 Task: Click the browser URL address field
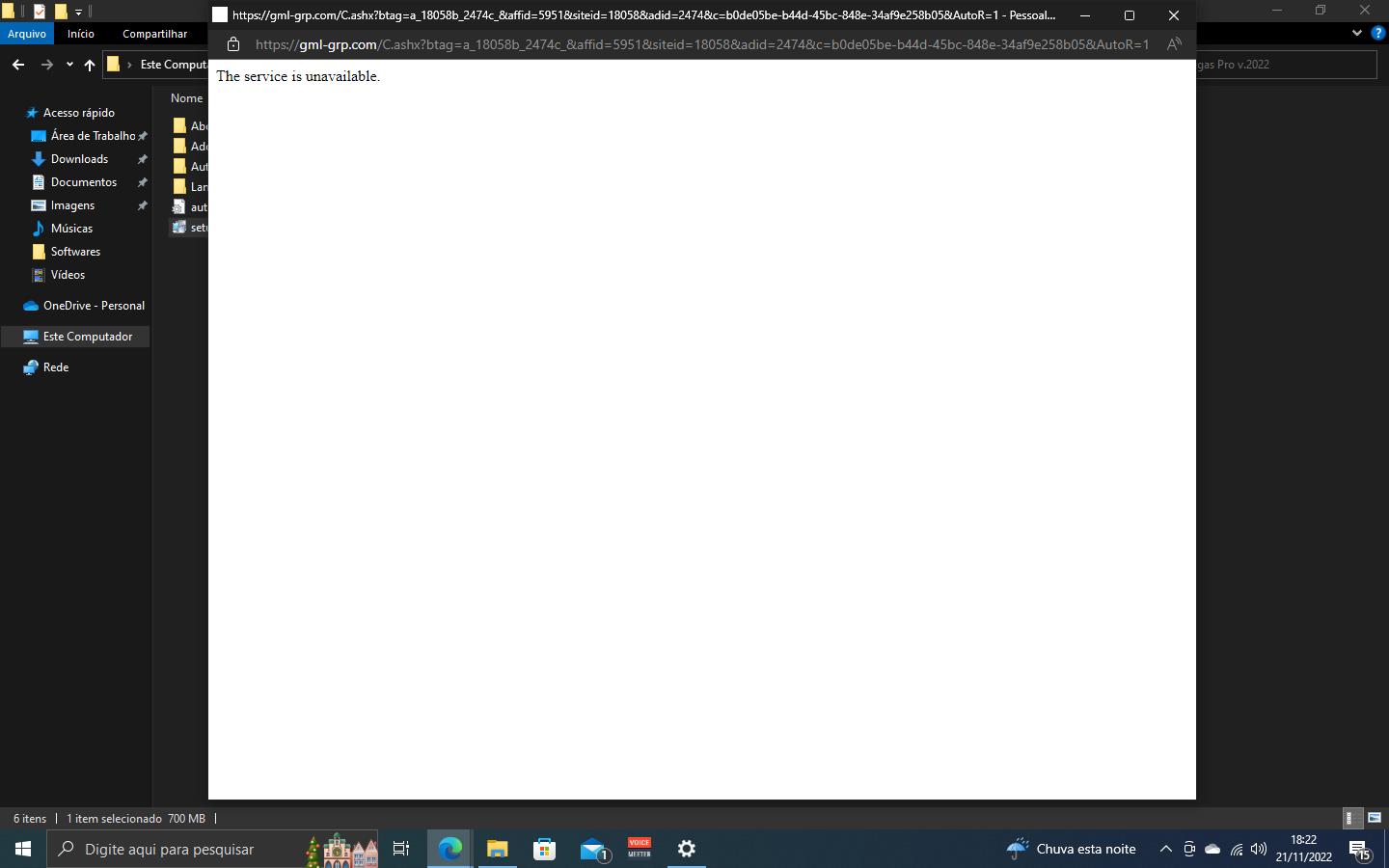[x=701, y=44]
